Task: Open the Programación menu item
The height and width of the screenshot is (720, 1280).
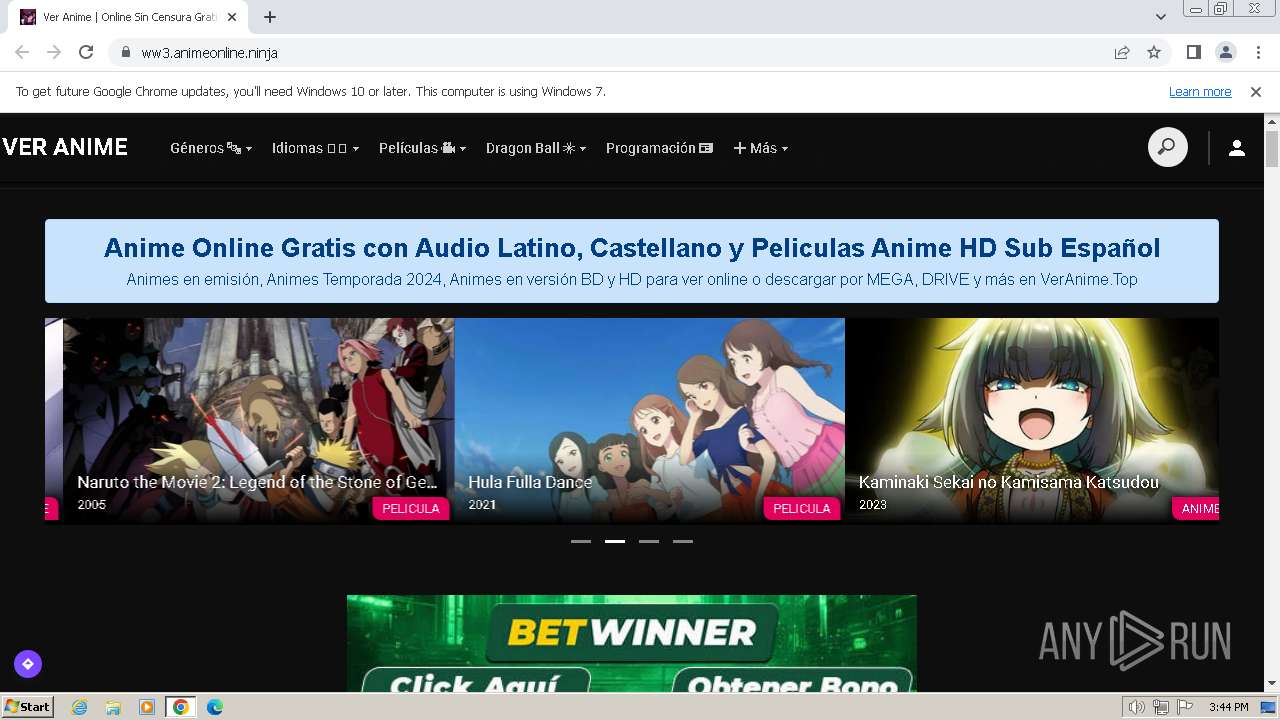Action: (x=659, y=148)
